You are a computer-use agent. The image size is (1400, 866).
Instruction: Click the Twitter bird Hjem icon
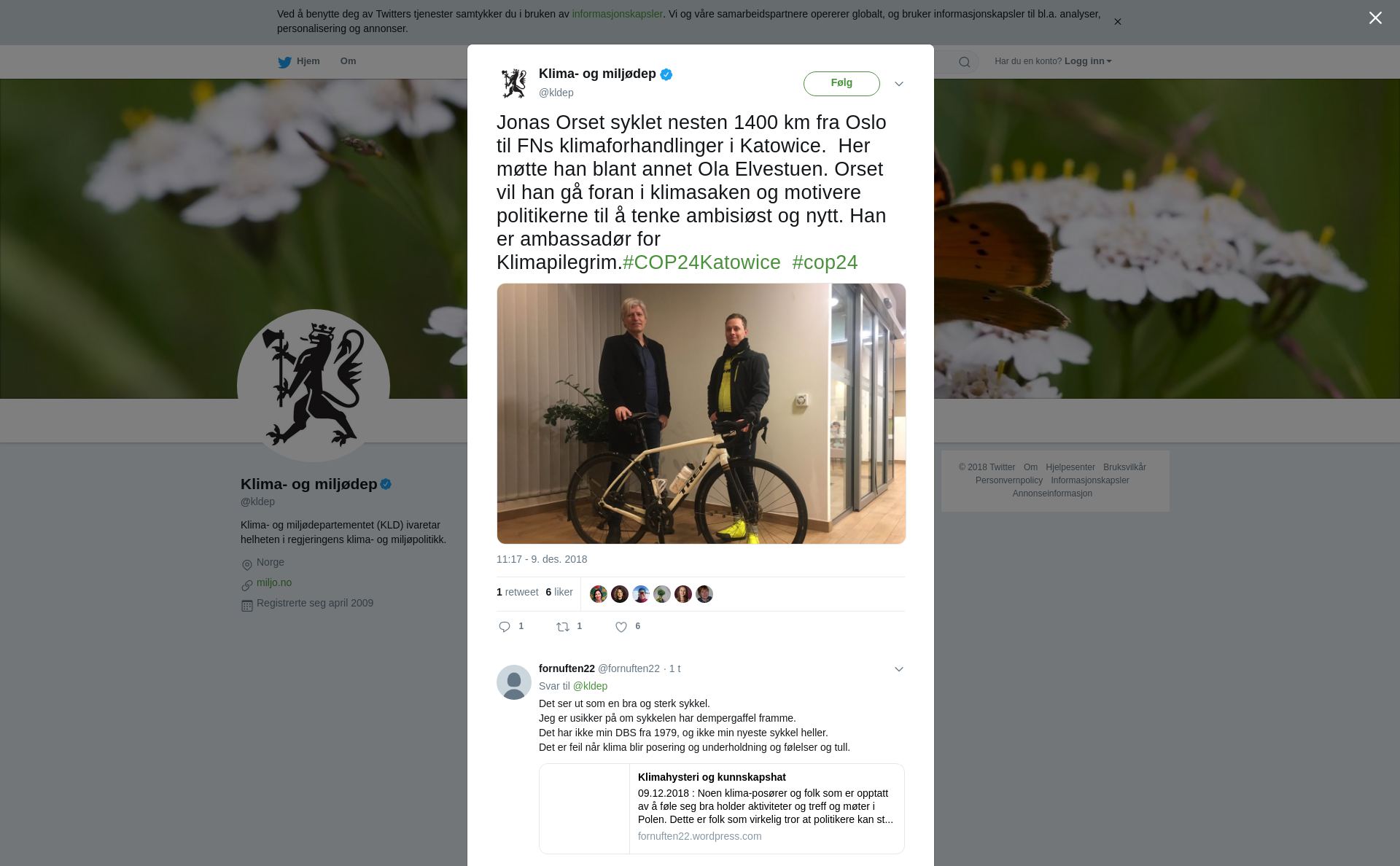point(284,62)
